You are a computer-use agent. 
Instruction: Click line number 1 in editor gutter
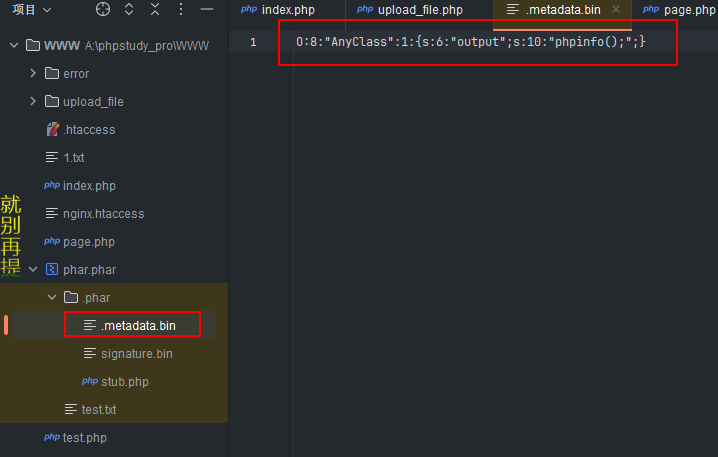[253, 43]
